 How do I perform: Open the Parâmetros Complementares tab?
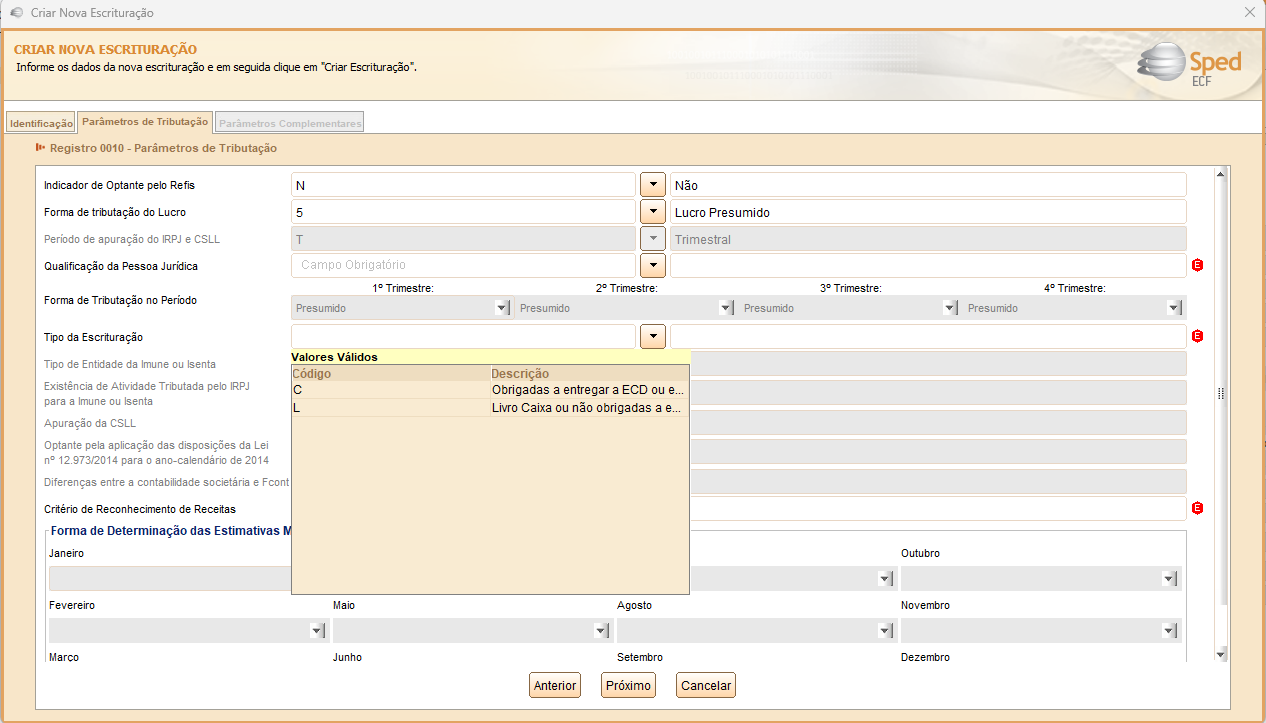[290, 123]
